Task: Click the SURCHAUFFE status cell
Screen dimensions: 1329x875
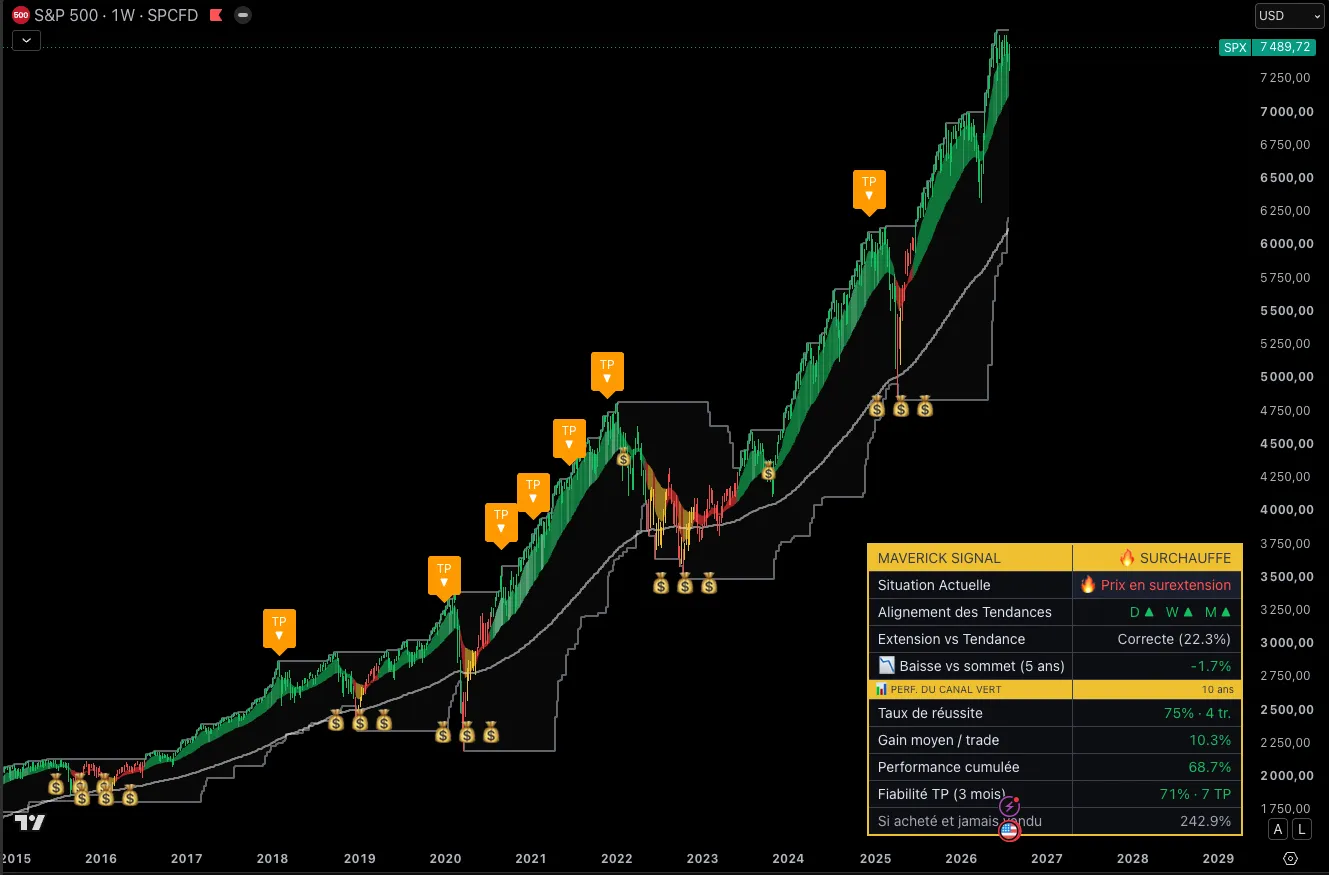Action: pyautogui.click(x=1157, y=558)
